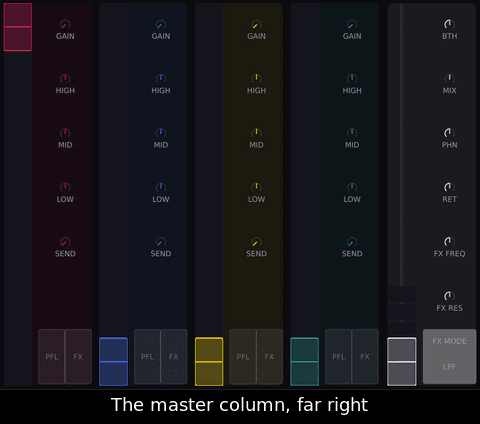
Task: Click the yellow channel GAIN knob
Action: tap(256, 25)
